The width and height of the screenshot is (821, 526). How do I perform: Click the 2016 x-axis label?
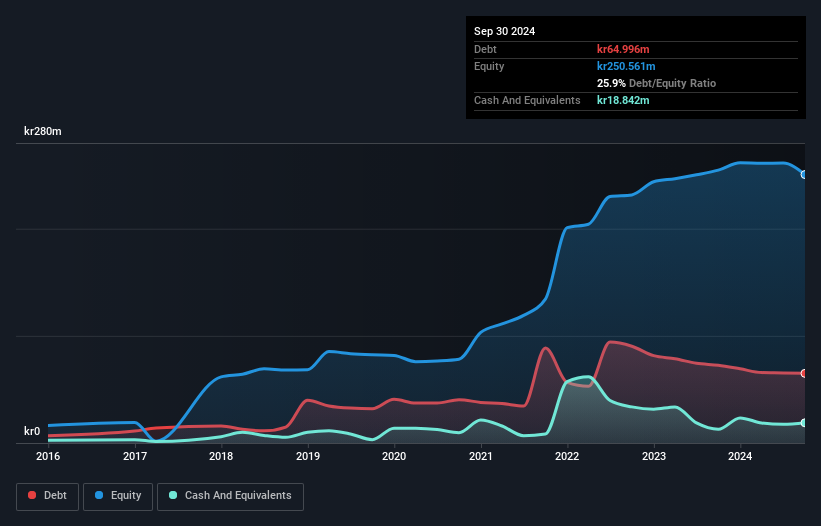[x=48, y=456]
